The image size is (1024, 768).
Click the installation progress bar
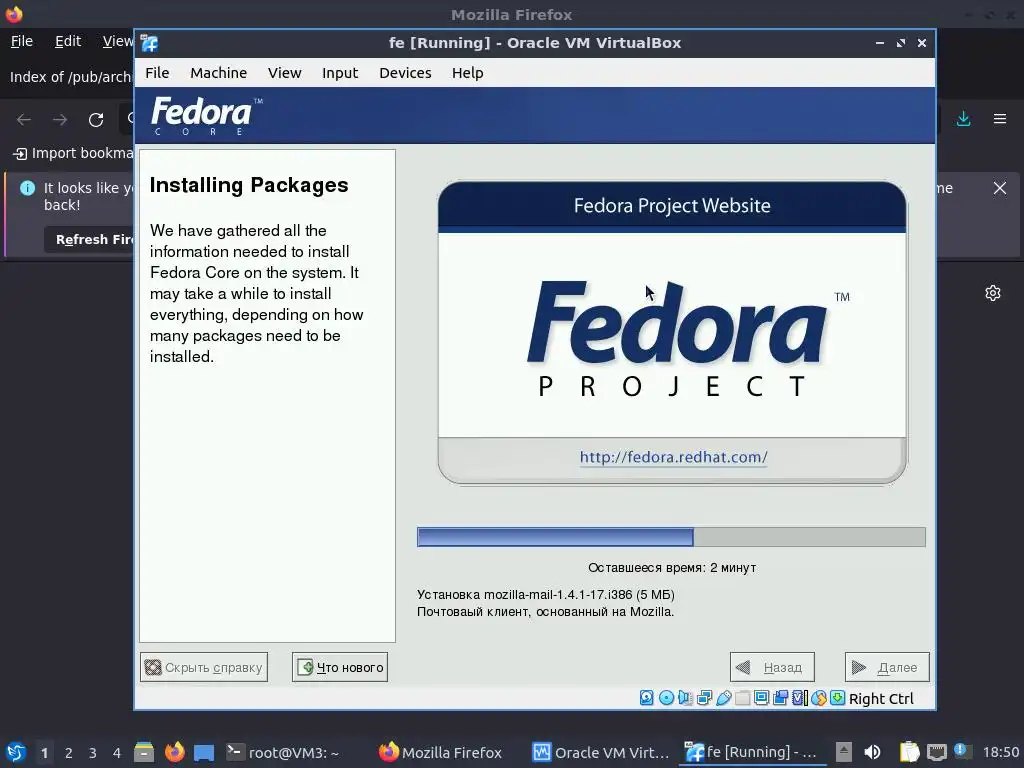pos(671,537)
